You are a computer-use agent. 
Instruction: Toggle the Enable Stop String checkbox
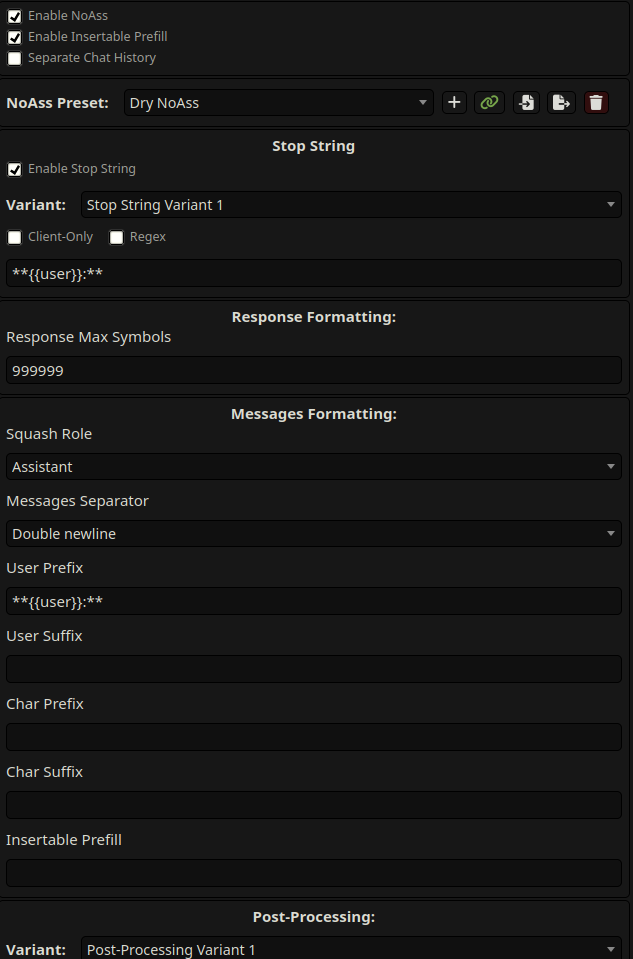pos(15,169)
